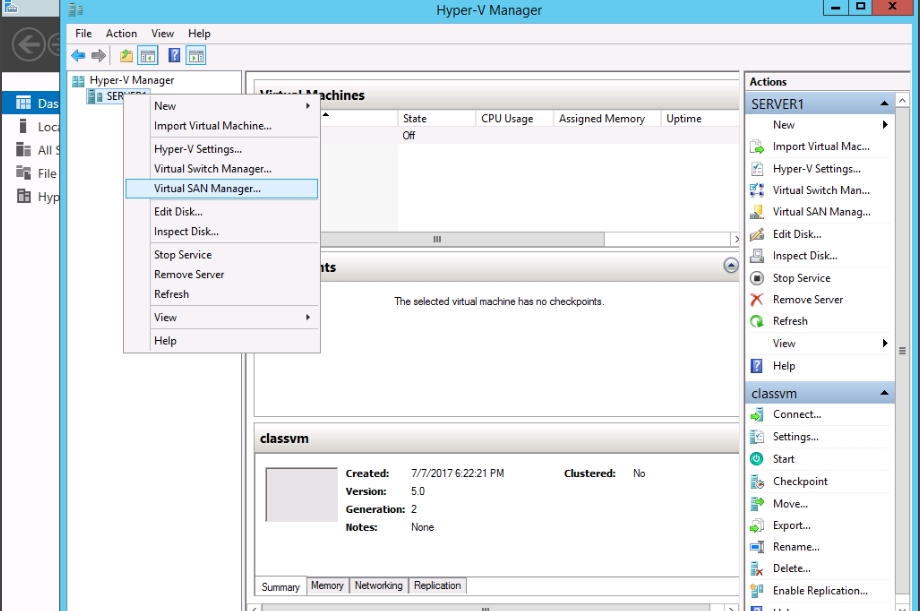Click the Delete icon in classvm actions
This screenshot has width=920, height=611.
click(757, 568)
